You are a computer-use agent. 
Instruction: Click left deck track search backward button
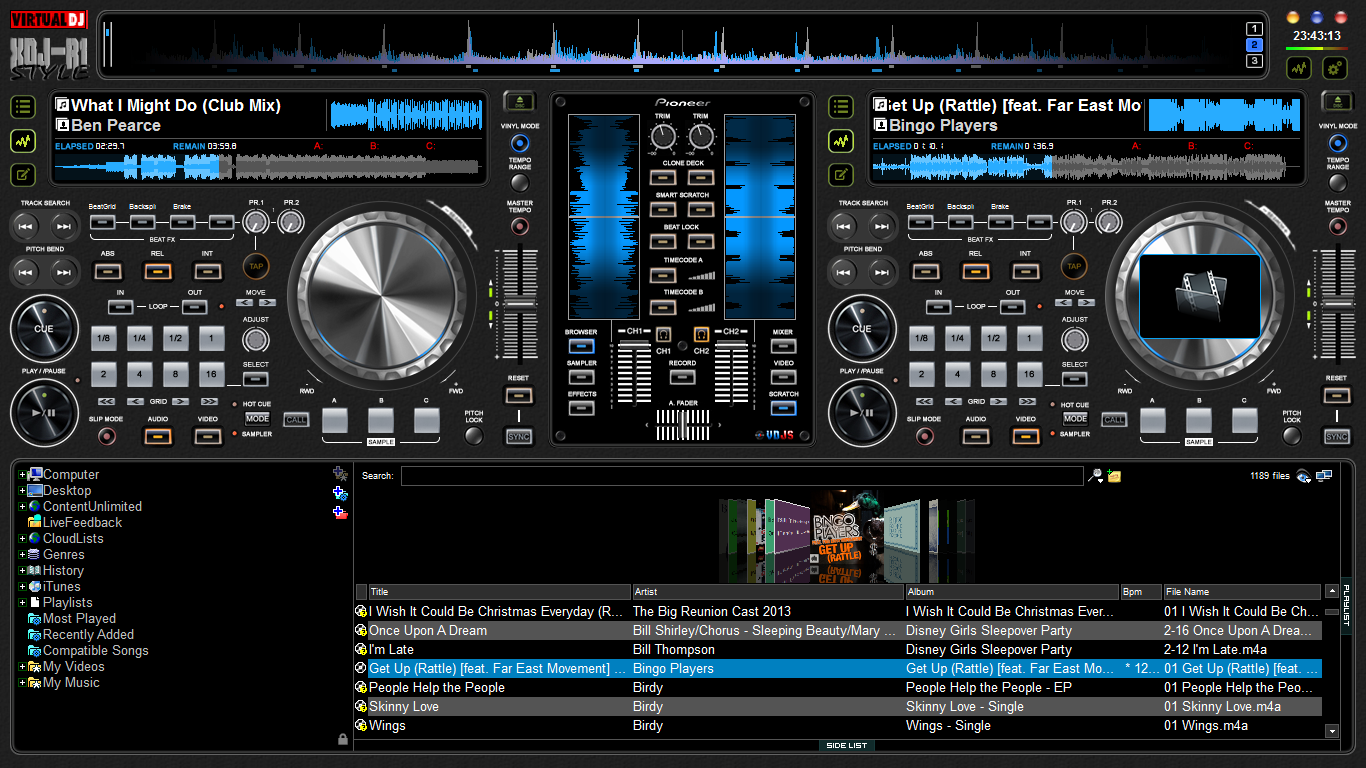tap(27, 226)
